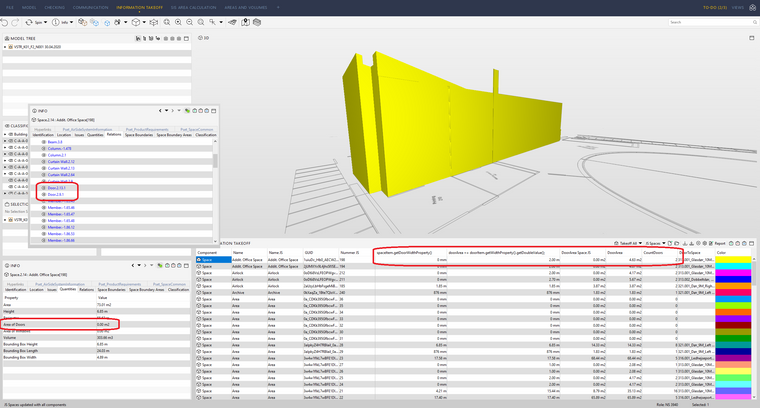
Task: Click the Redo arrow in the toolbar
Action: (x=15, y=22)
